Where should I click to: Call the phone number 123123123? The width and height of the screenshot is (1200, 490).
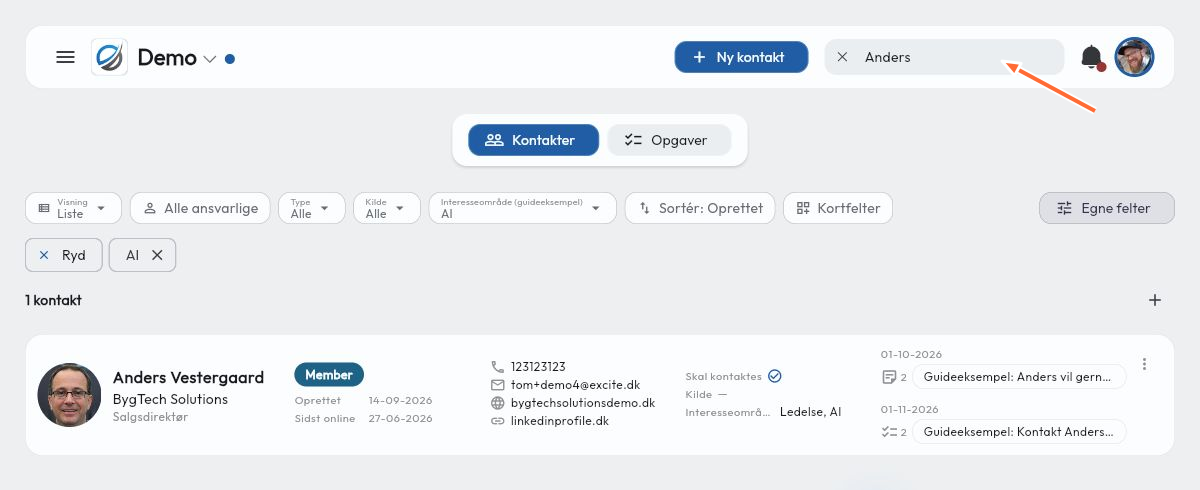point(538,367)
